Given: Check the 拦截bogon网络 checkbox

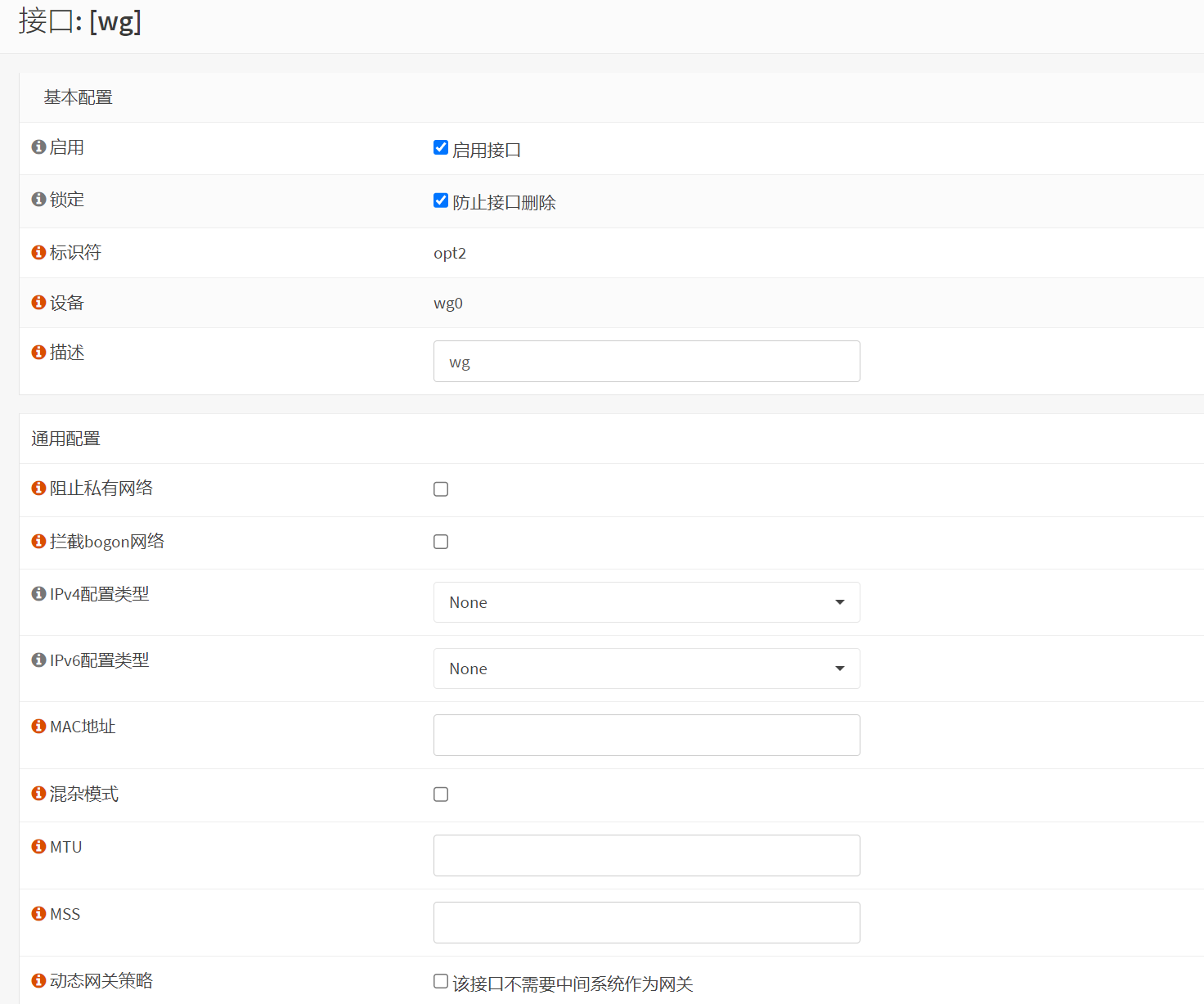Looking at the screenshot, I should (x=441, y=542).
